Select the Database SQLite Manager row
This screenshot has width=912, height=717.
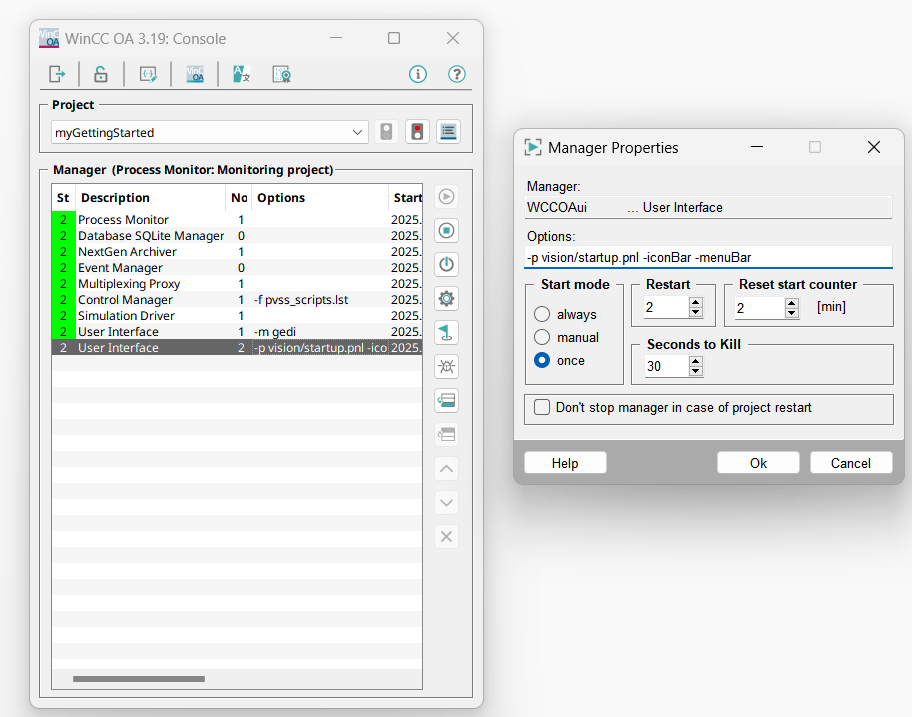237,236
